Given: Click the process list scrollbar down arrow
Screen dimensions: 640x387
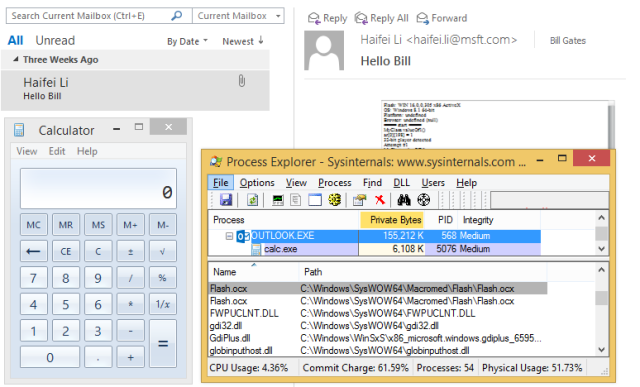Looking at the screenshot, I should pos(601,248).
